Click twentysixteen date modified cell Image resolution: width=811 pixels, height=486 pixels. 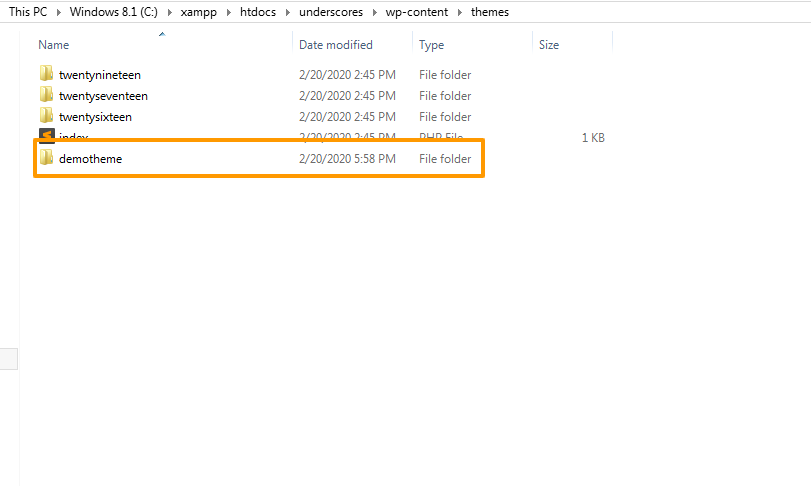point(347,117)
